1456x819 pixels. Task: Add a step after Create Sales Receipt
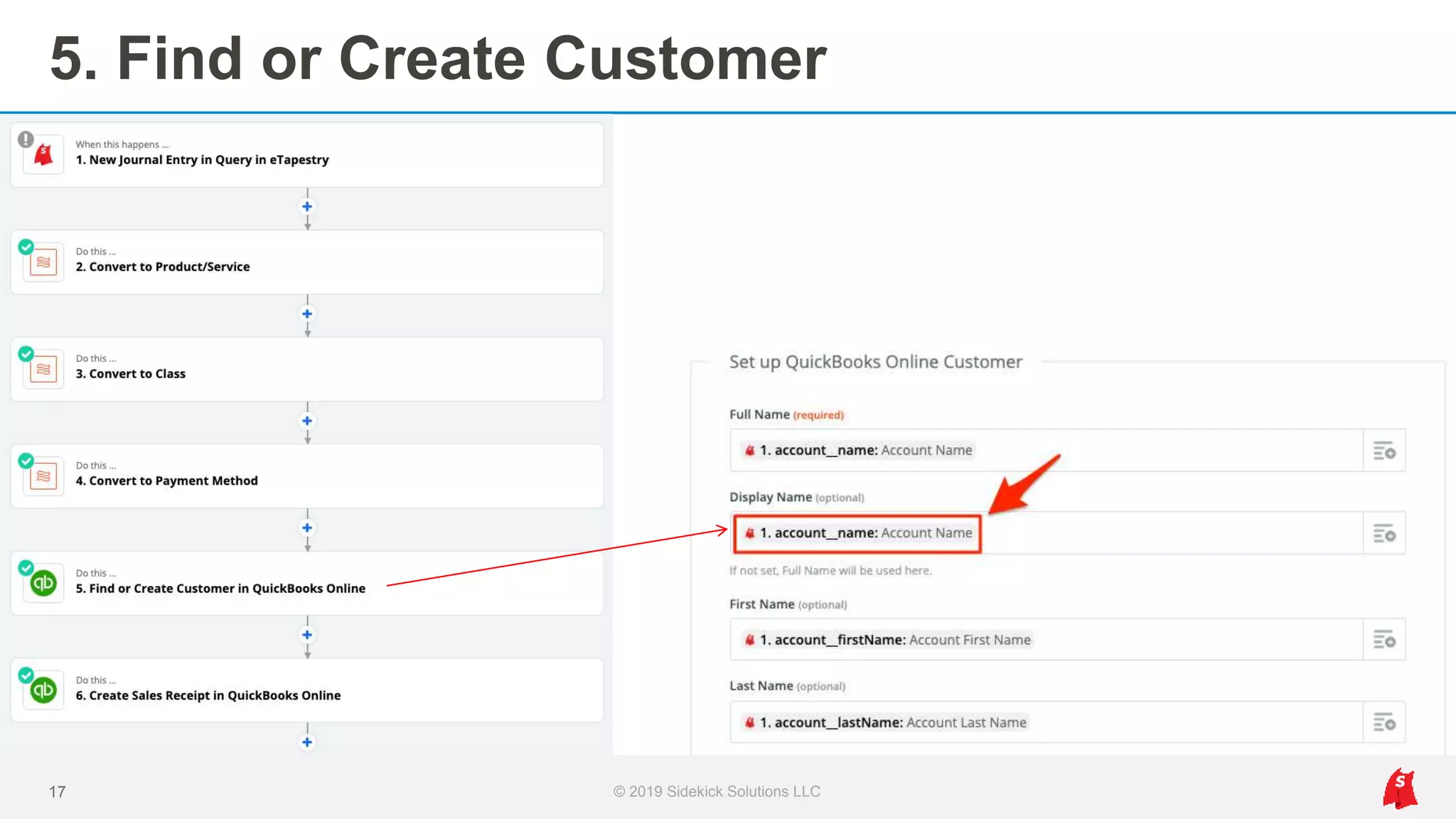coord(307,742)
